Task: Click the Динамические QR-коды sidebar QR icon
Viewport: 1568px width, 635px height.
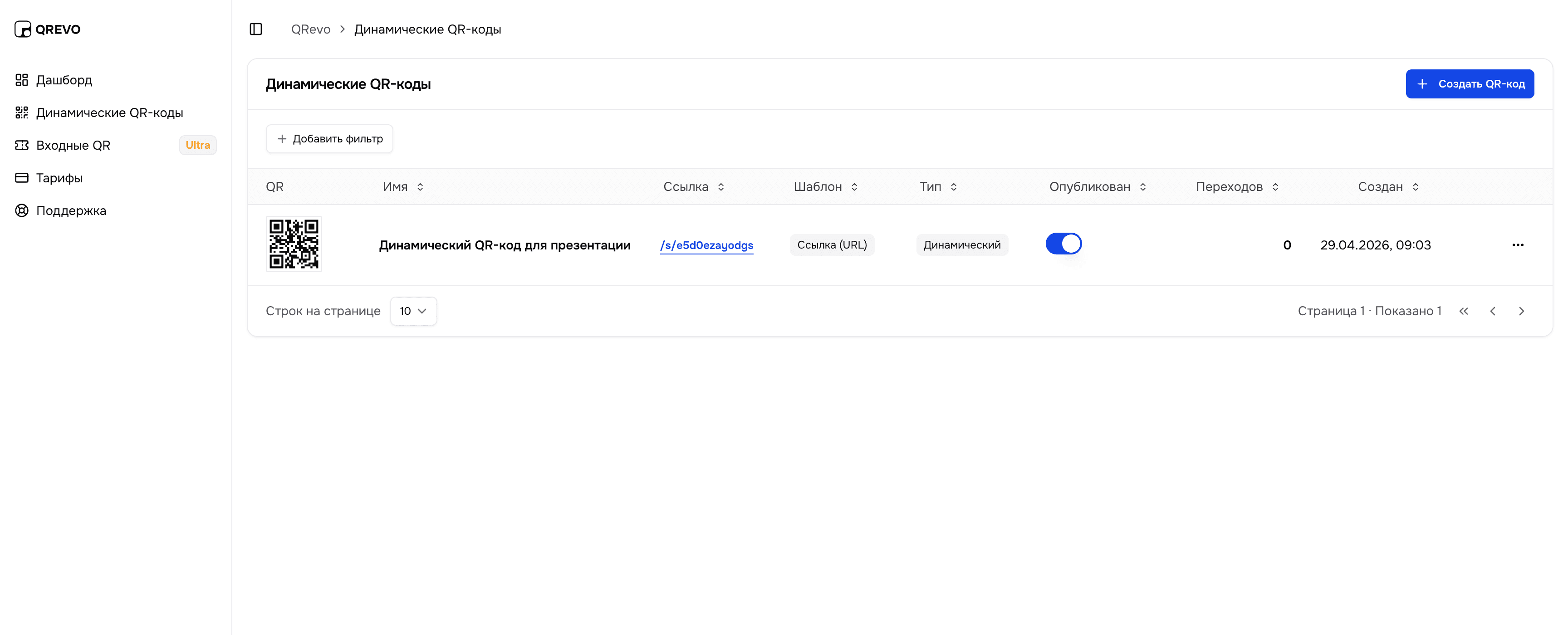Action: (22, 112)
